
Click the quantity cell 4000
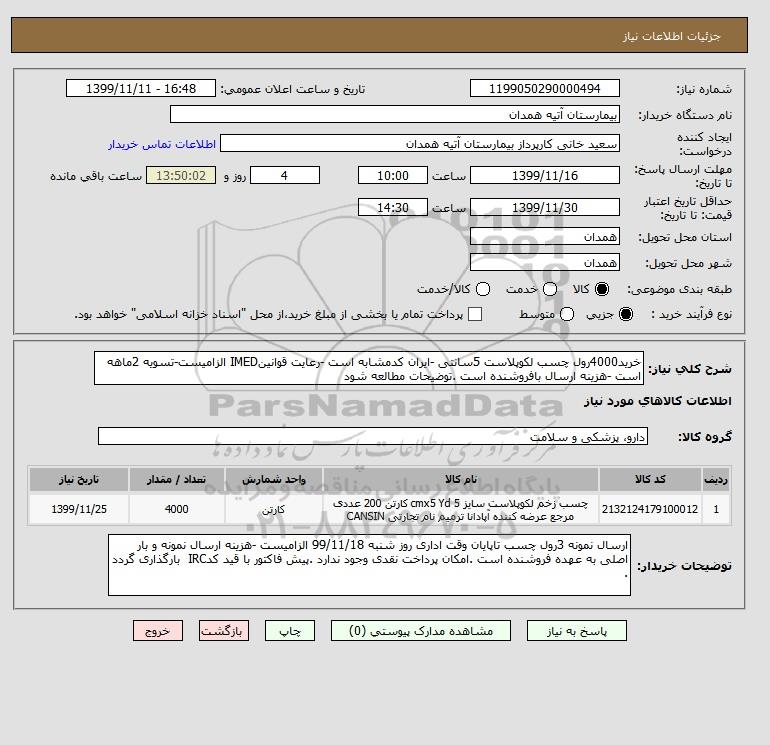176,509
